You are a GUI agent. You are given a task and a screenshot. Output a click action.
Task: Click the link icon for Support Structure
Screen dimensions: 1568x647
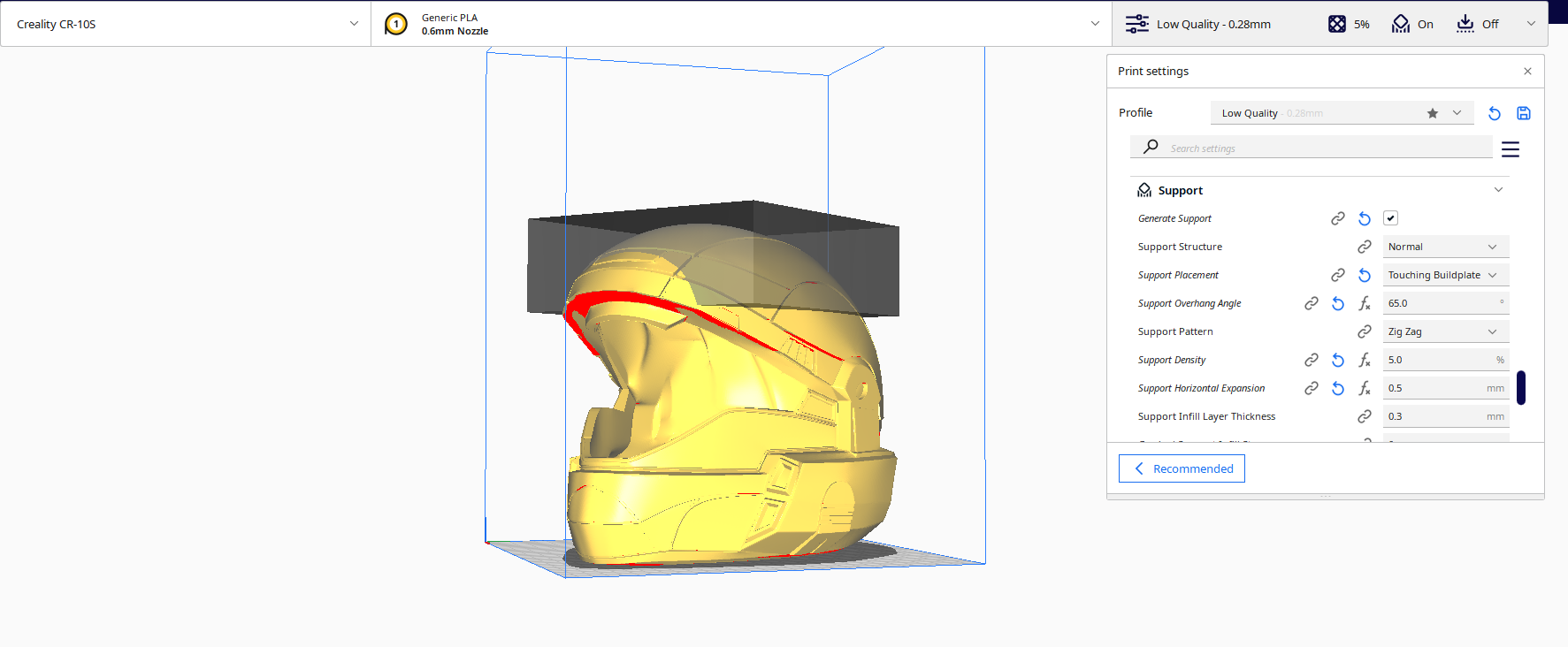1365,247
